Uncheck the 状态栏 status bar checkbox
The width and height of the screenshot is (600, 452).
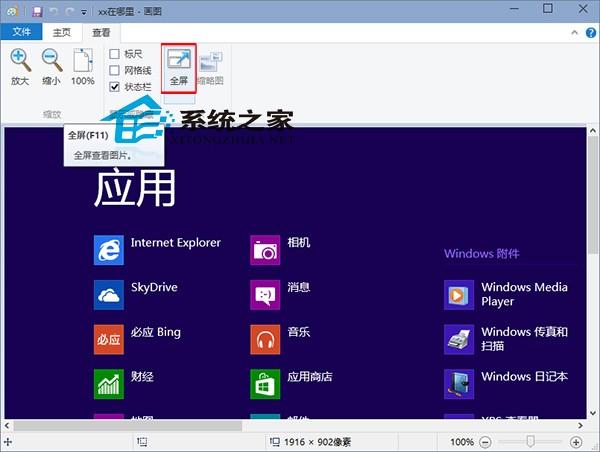(x=115, y=87)
